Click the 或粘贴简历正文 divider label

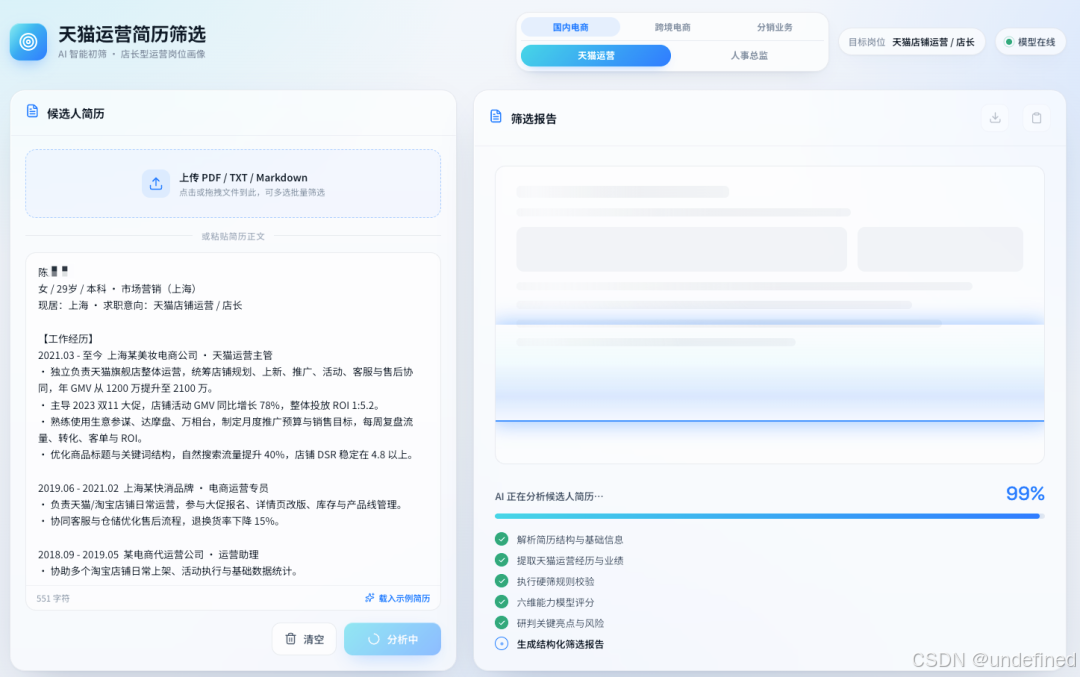coord(233,236)
